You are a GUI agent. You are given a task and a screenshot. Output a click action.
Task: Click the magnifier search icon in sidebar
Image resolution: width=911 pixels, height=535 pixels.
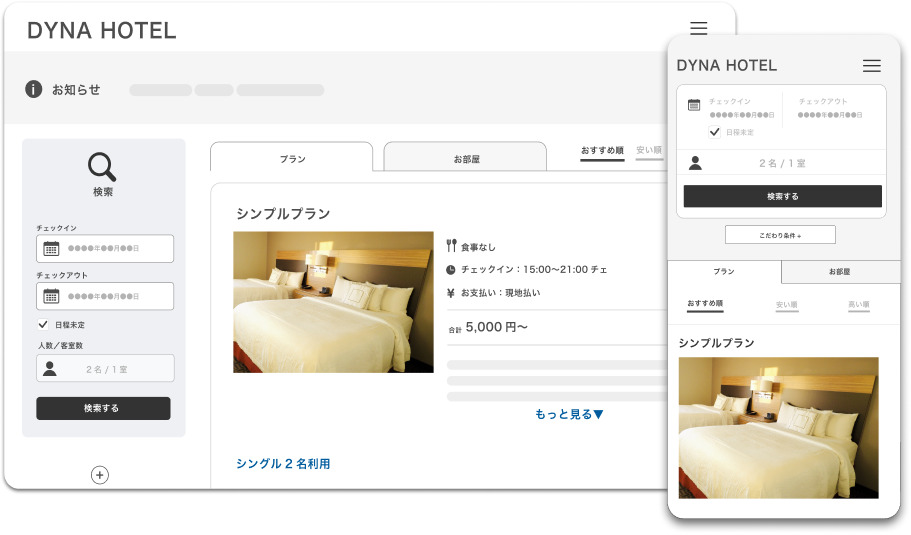coord(102,166)
